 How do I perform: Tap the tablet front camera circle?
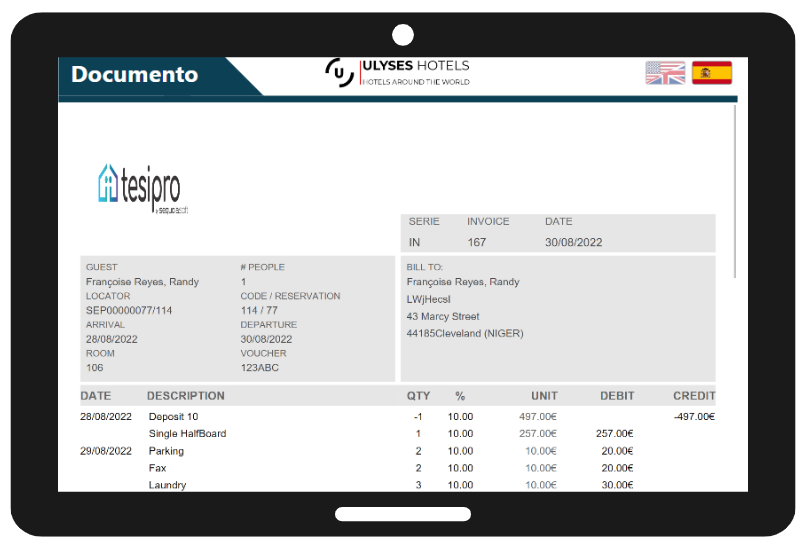tap(403, 36)
